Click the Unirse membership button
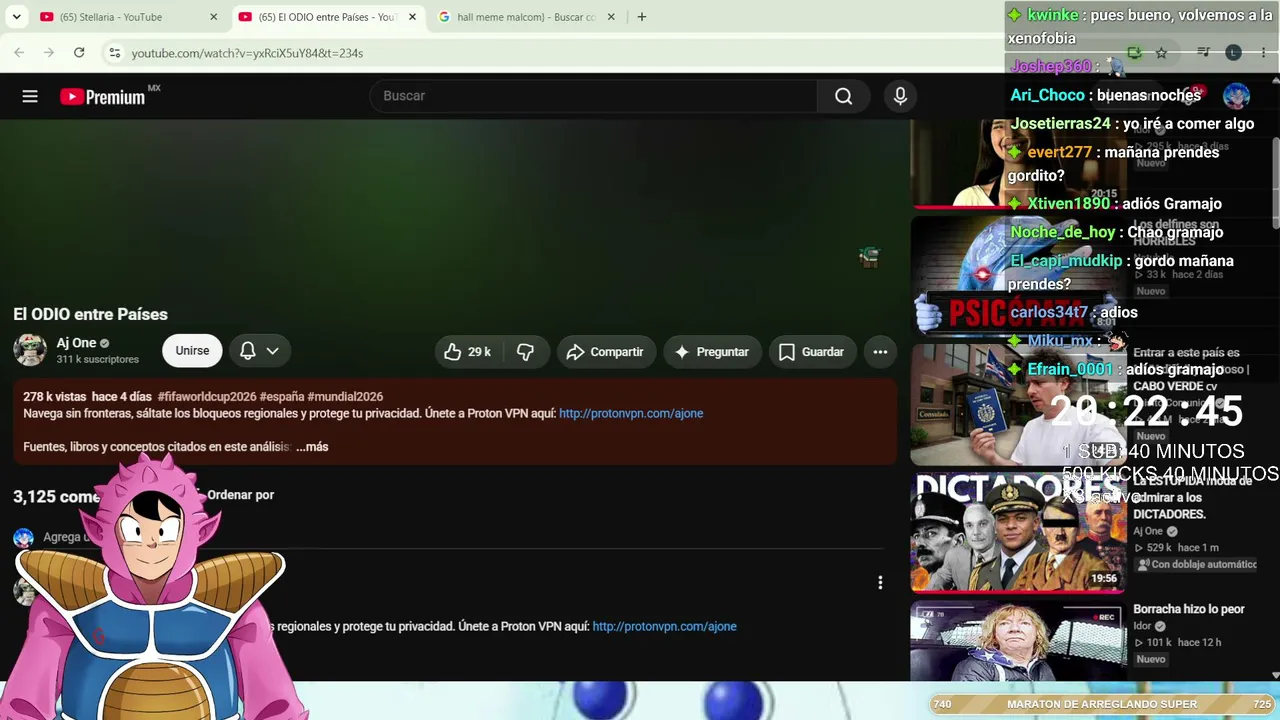The height and width of the screenshot is (720, 1280). click(x=192, y=351)
